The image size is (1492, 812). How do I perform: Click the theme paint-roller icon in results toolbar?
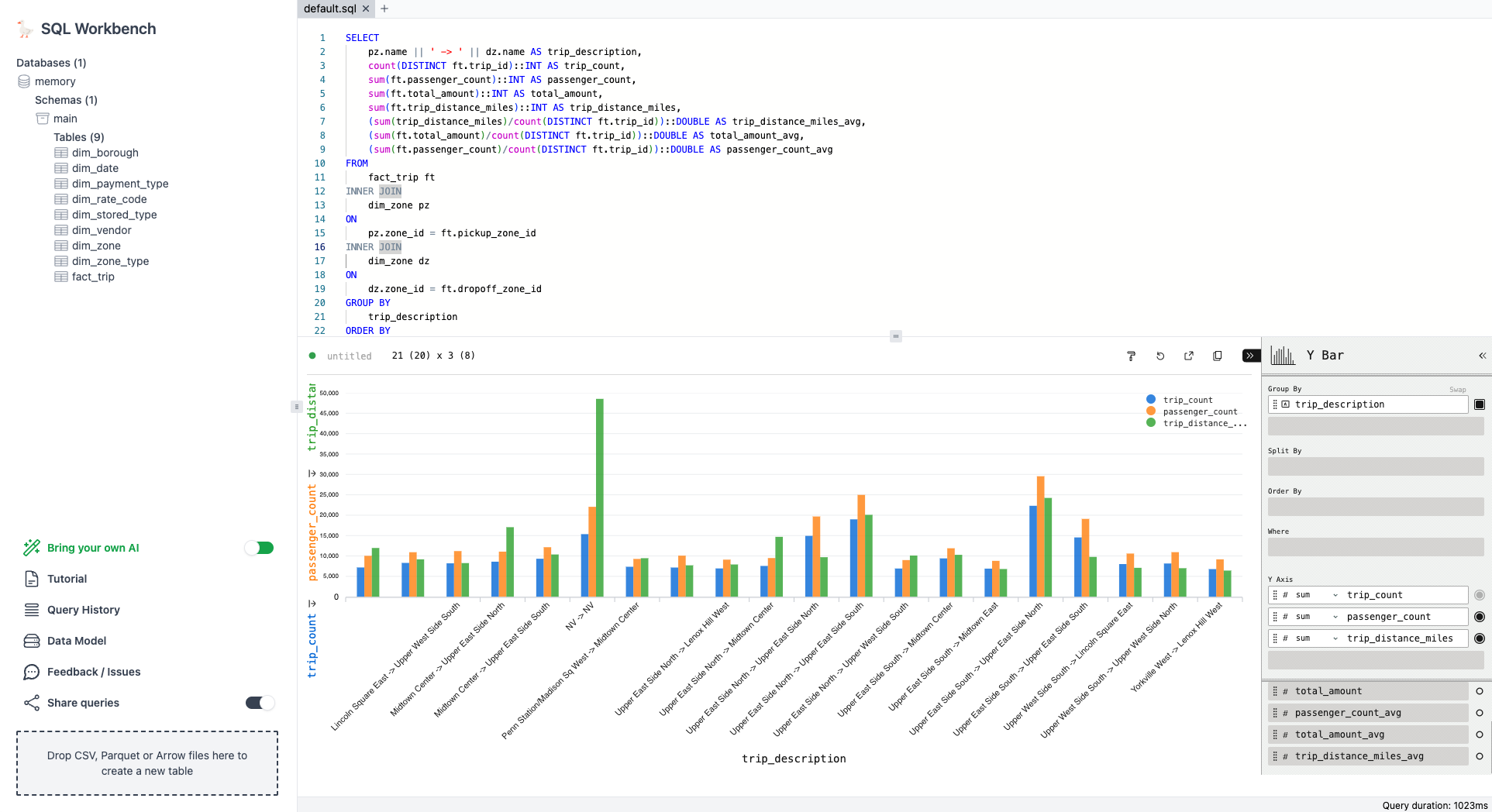[1131, 356]
